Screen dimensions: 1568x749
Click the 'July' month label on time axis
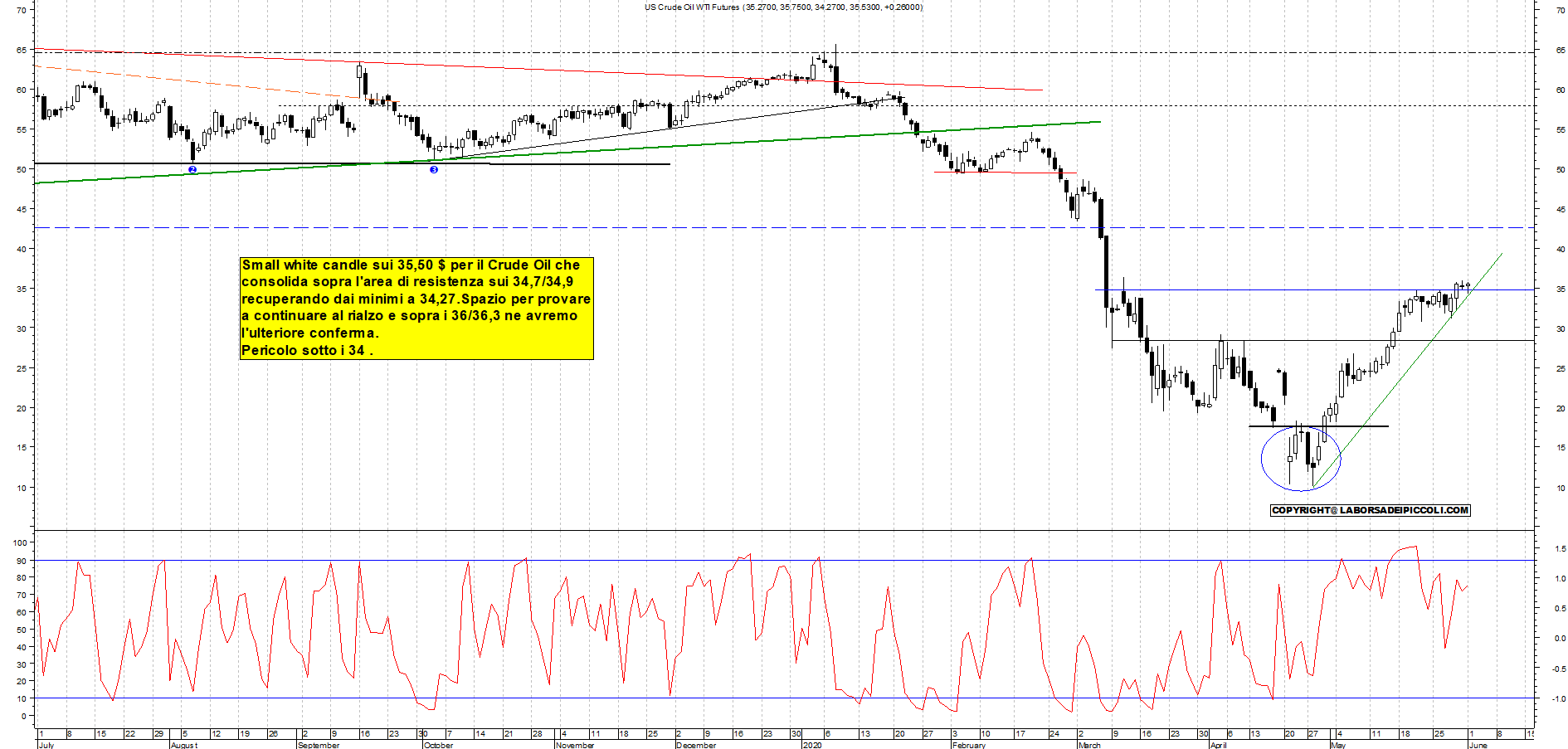(46, 745)
